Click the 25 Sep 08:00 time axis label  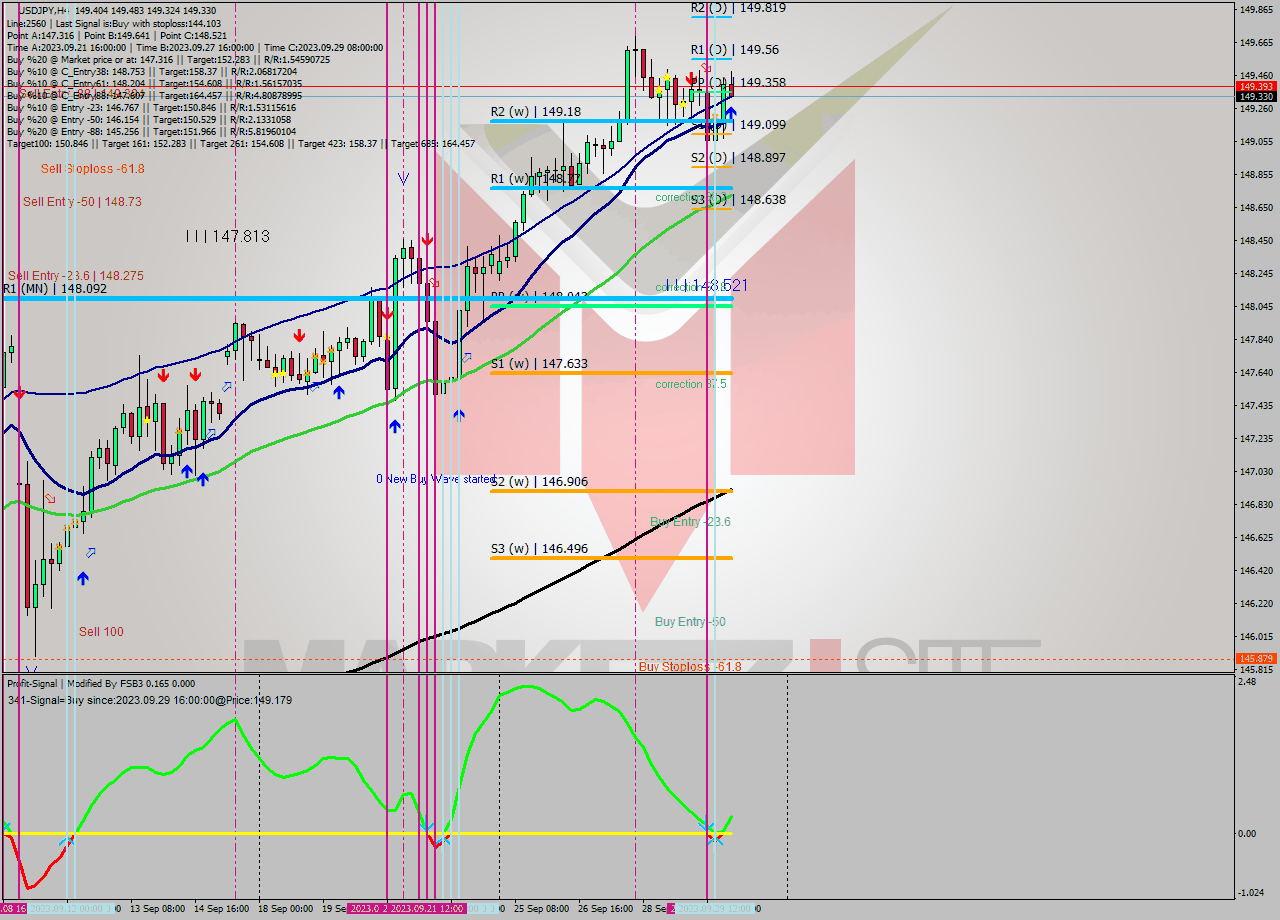(542, 909)
